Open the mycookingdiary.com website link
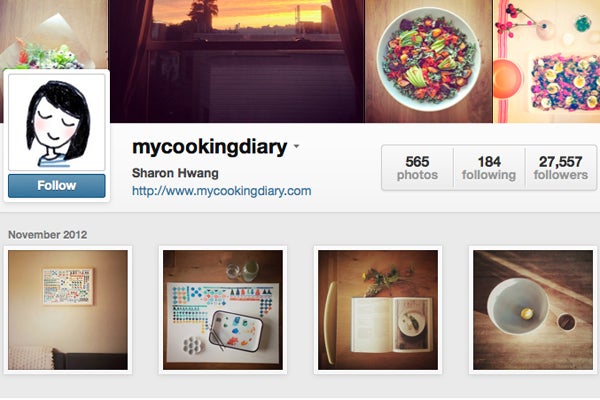The width and height of the screenshot is (600, 400). 222,191
